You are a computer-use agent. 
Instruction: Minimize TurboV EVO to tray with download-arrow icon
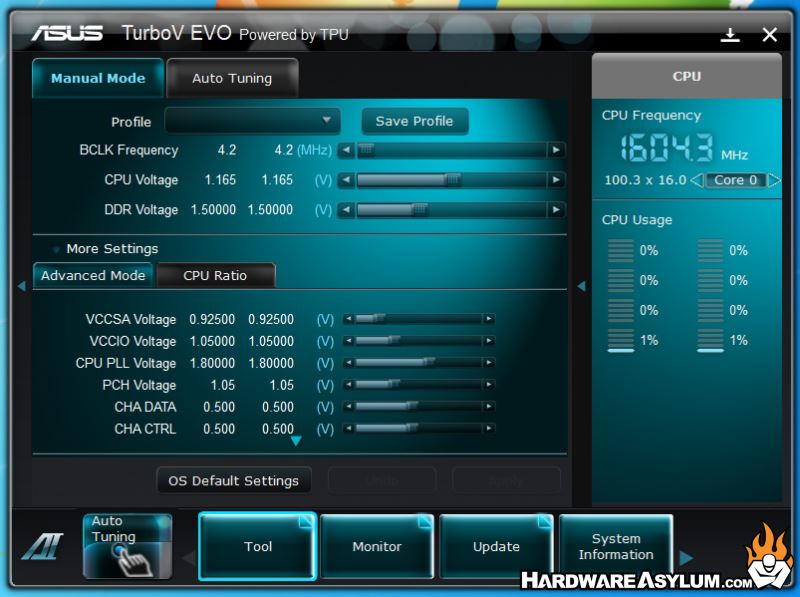click(x=730, y=35)
